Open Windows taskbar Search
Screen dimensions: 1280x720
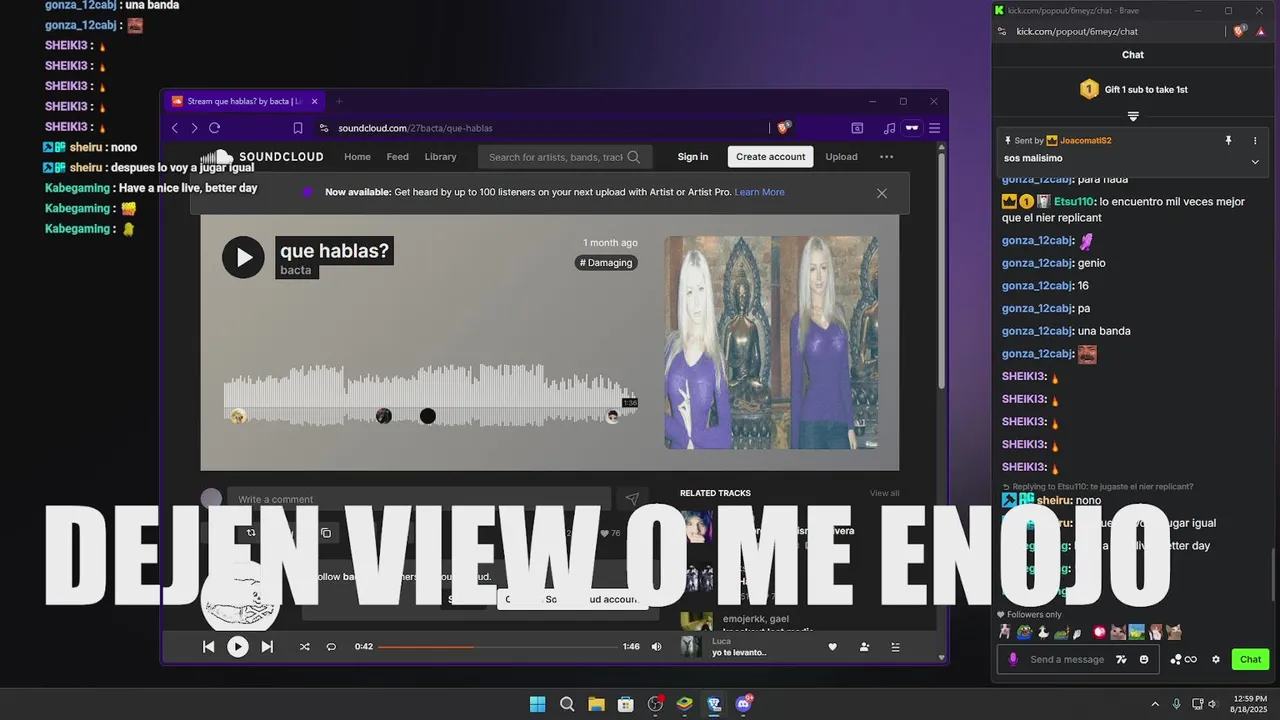(x=567, y=704)
